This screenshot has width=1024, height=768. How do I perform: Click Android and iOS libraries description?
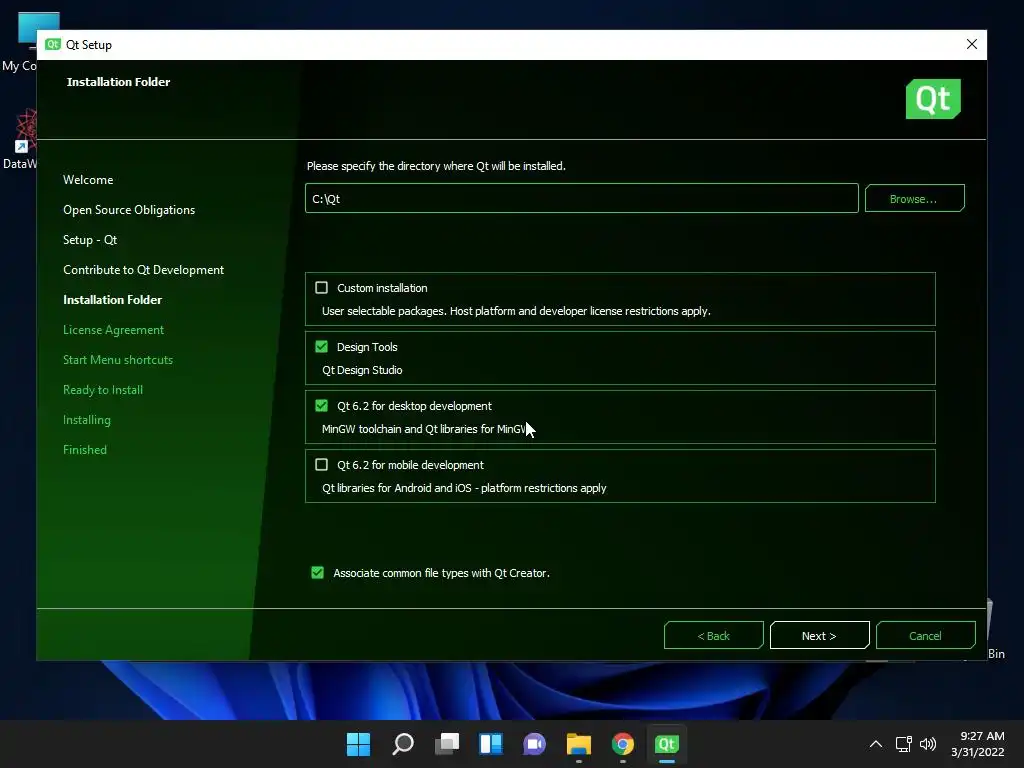coord(464,488)
